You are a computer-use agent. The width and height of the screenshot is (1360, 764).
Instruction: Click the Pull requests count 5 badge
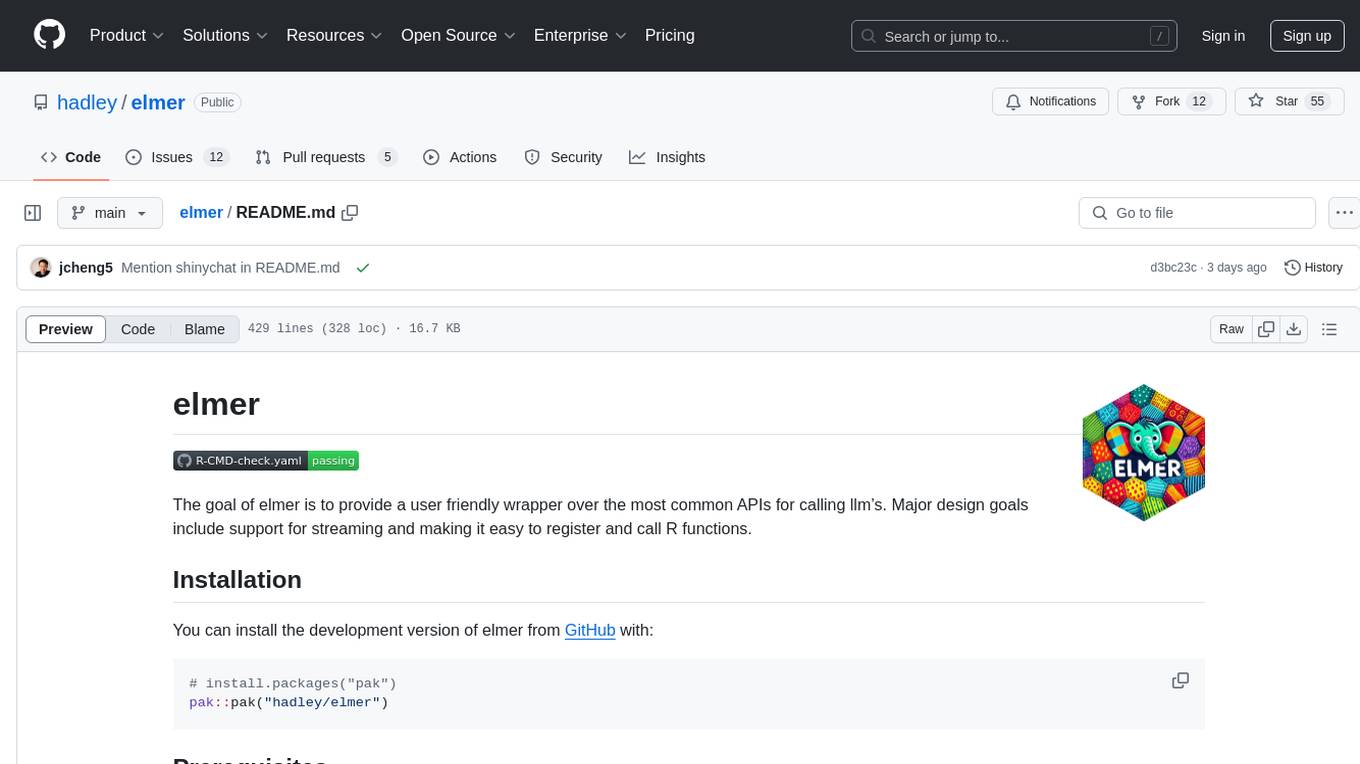tap(388, 157)
